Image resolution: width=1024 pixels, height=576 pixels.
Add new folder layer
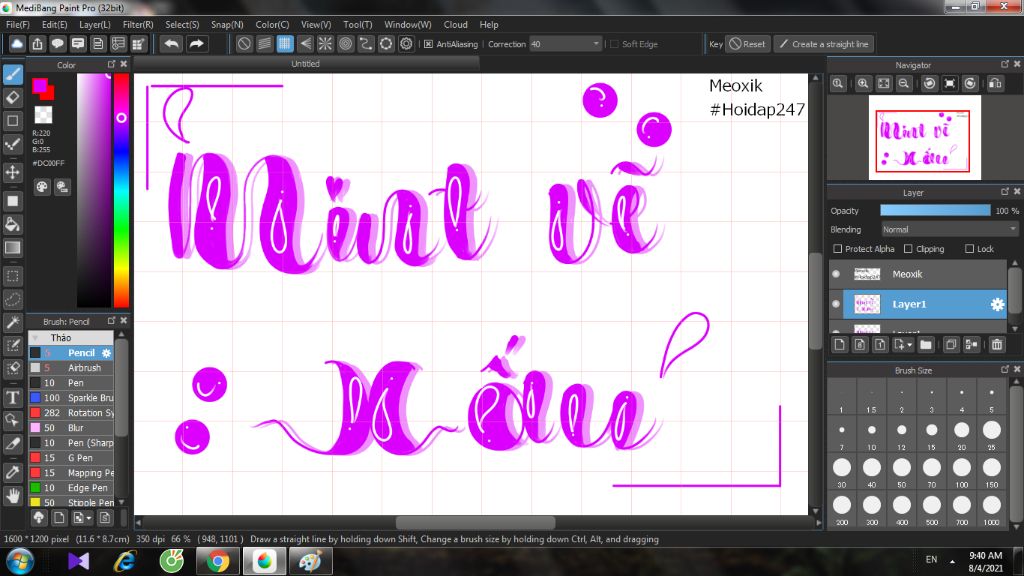tap(926, 344)
